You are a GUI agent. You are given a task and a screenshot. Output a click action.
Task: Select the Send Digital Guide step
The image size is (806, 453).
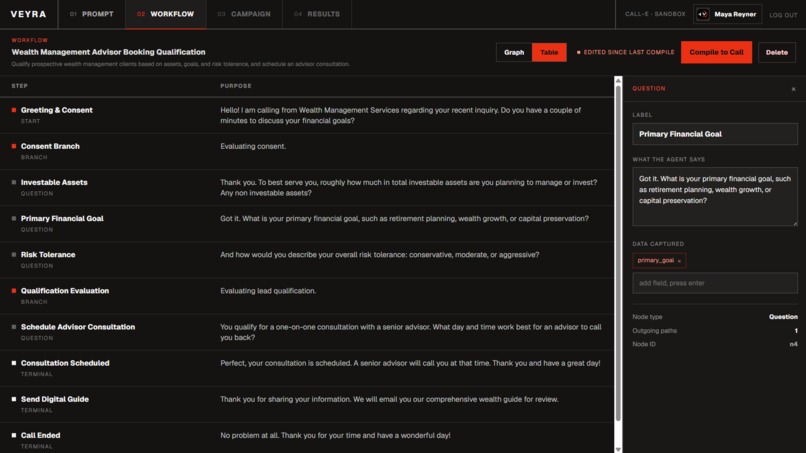307,405
